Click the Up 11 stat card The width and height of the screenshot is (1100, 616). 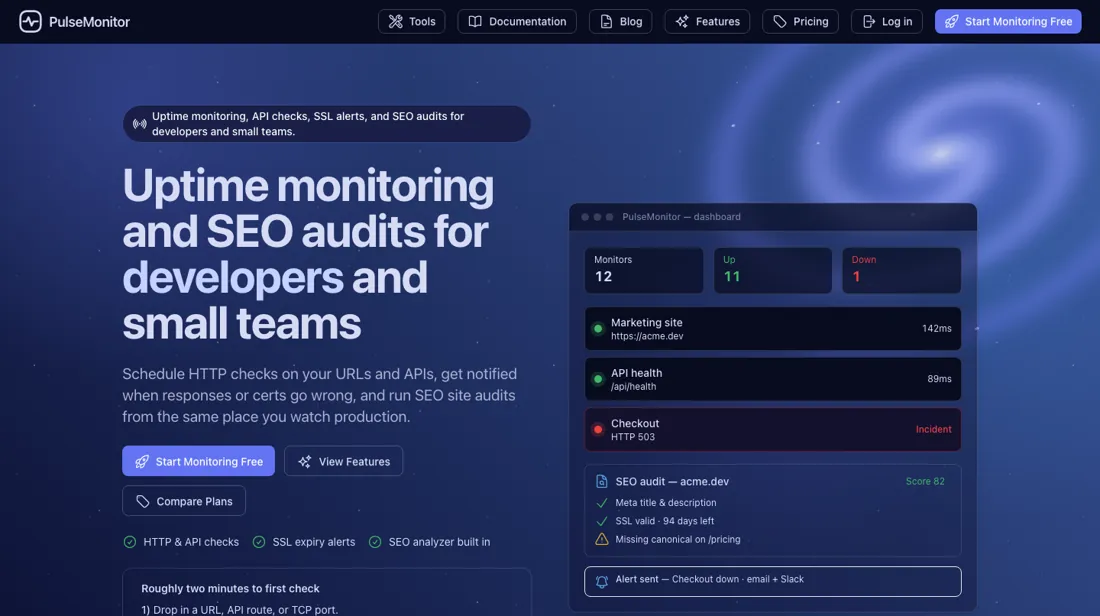coord(773,270)
